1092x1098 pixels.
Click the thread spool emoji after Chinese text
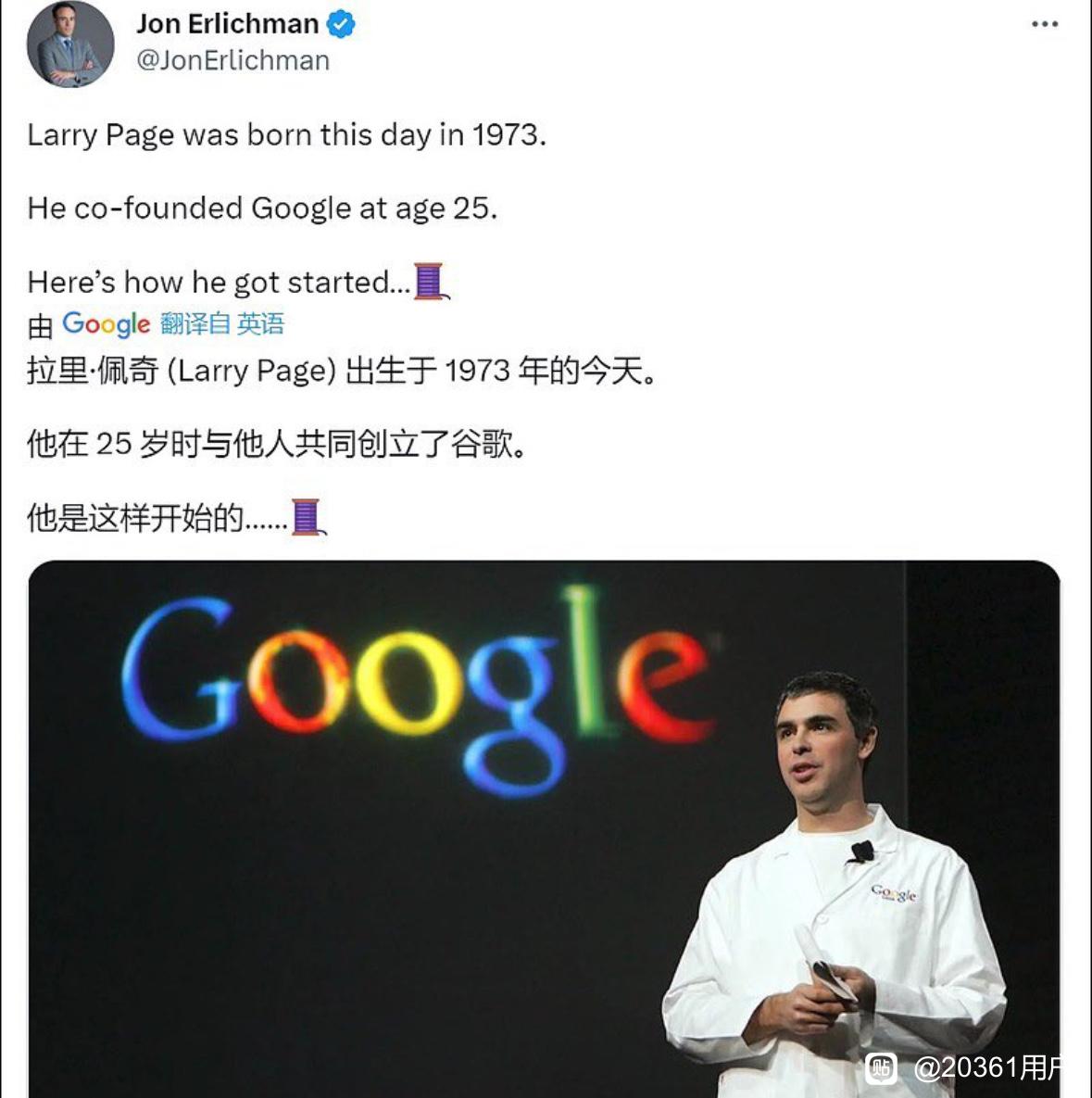(x=308, y=517)
